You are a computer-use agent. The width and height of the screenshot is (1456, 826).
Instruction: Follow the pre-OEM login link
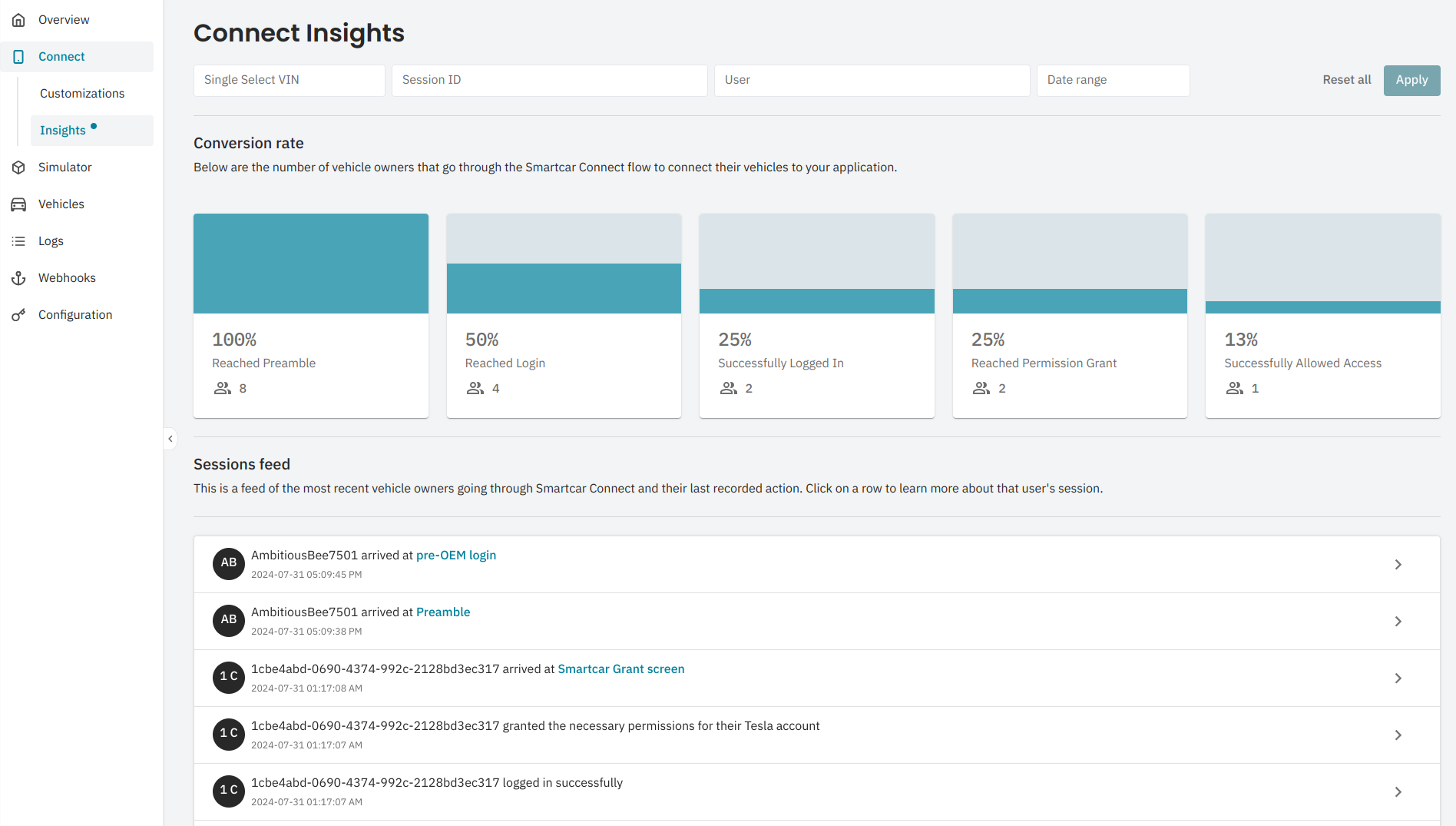click(456, 556)
